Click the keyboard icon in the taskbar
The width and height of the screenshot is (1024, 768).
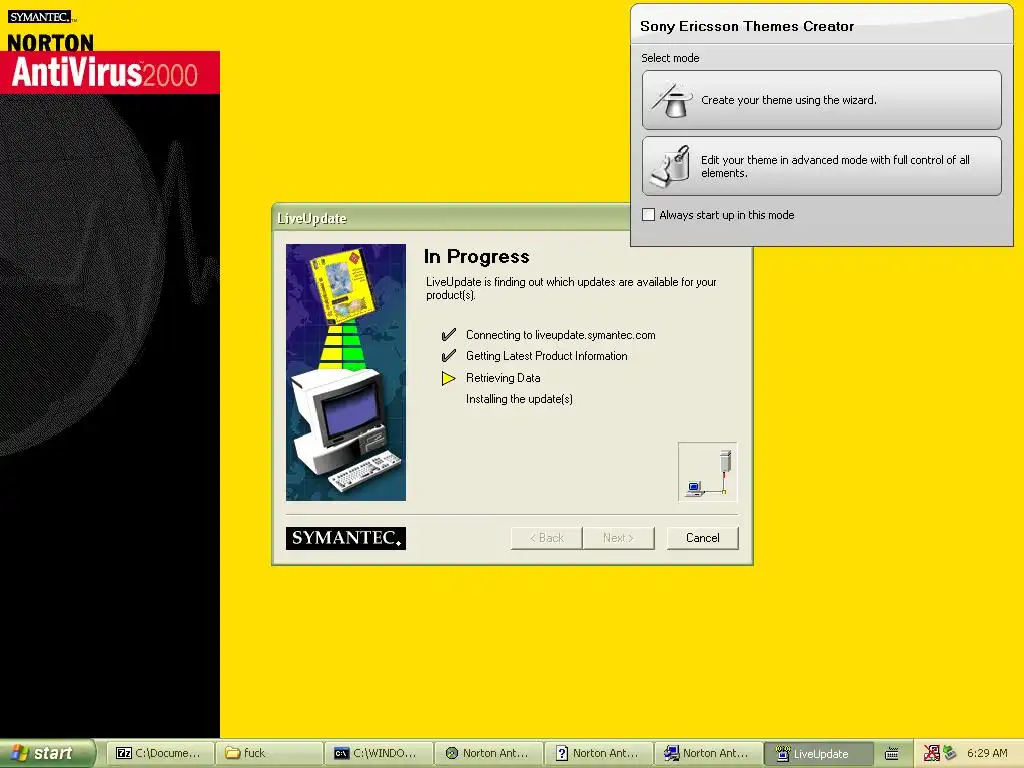pos(891,754)
